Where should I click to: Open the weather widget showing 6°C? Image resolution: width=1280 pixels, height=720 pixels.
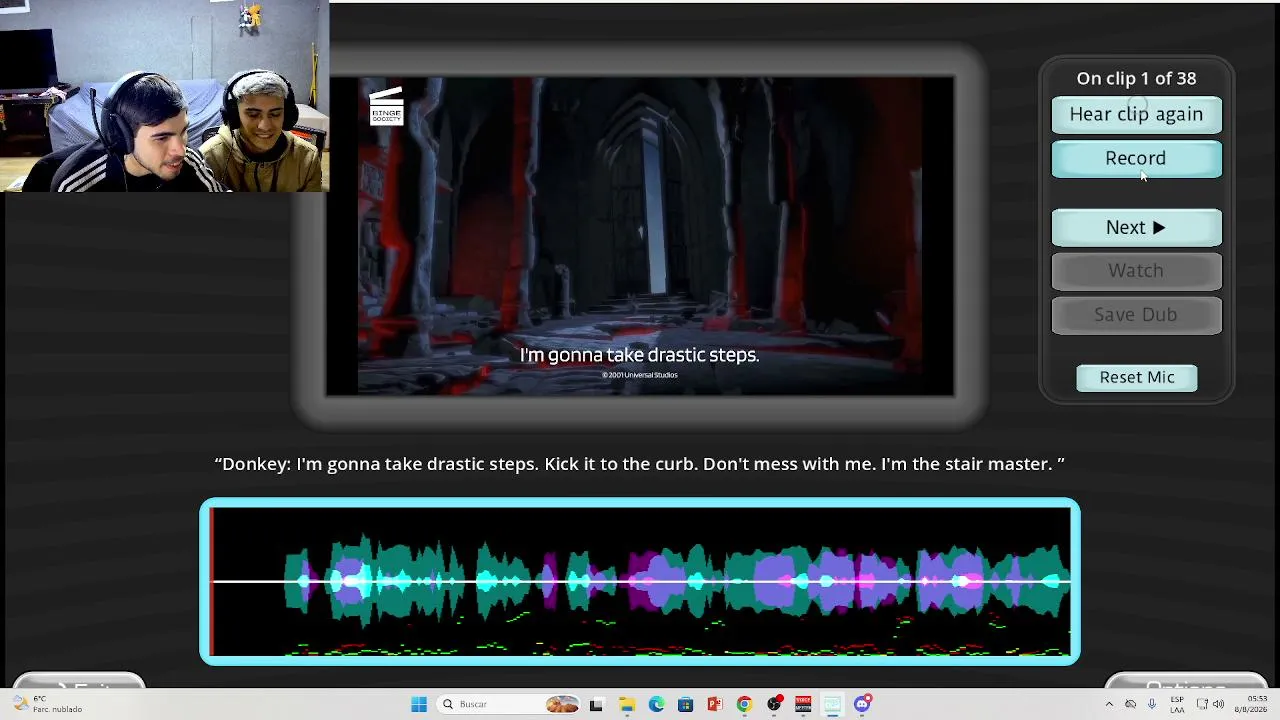(x=48, y=704)
